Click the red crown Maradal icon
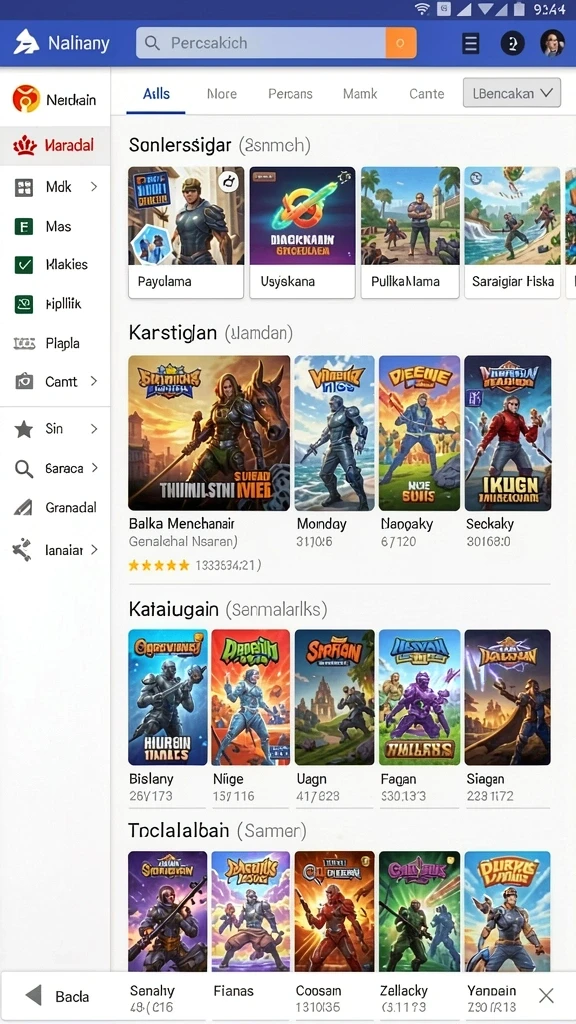Viewport: 576px width, 1024px height. [x=25, y=145]
